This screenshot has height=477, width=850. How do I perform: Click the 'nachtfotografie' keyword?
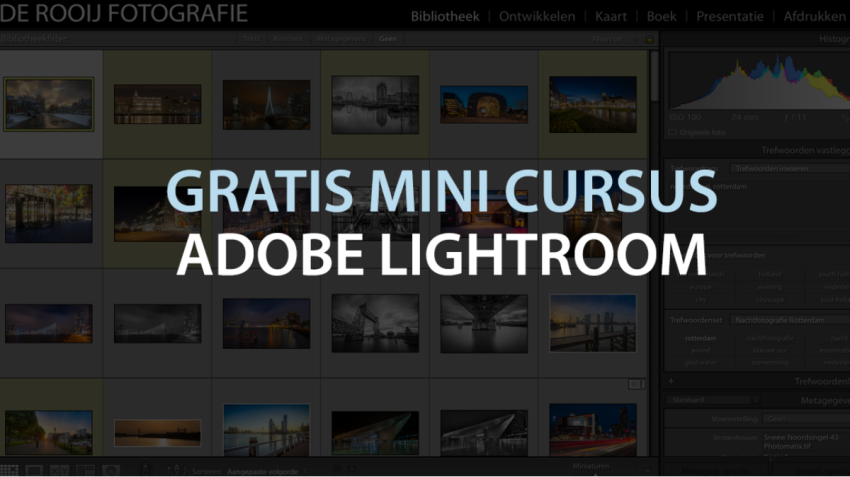tap(770, 338)
